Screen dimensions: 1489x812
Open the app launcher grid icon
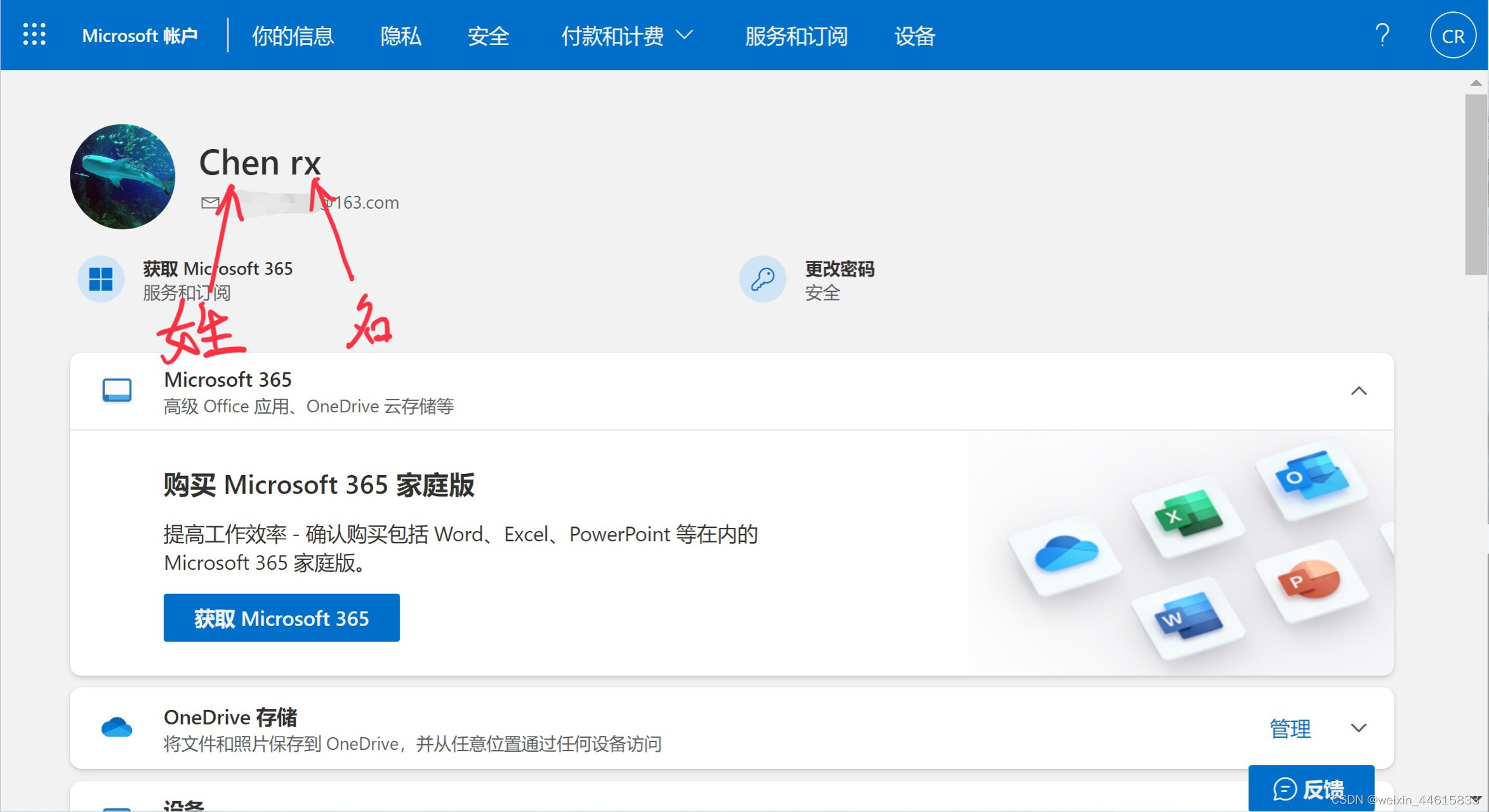coord(34,34)
